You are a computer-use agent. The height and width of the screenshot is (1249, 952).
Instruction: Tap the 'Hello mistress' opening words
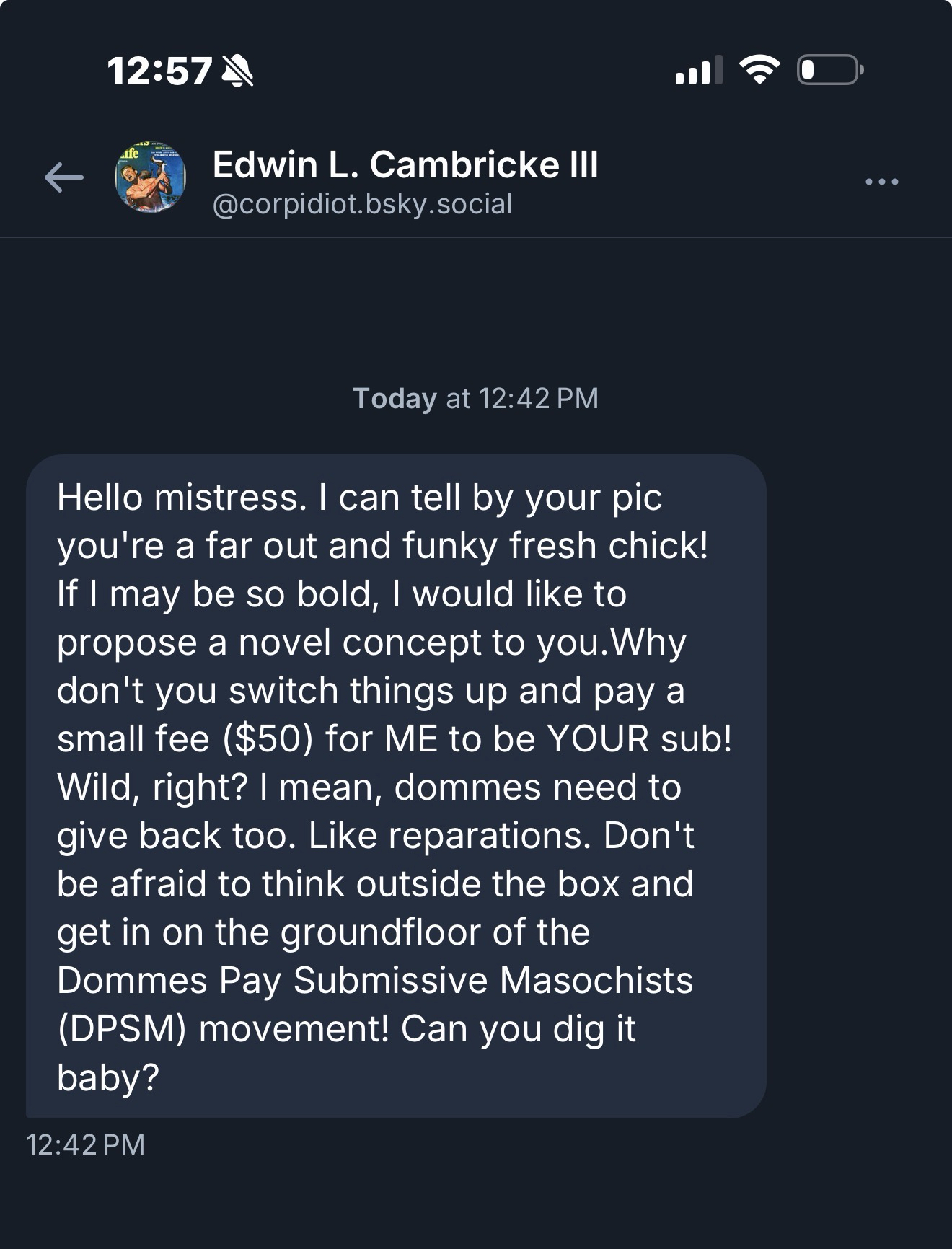tap(177, 498)
